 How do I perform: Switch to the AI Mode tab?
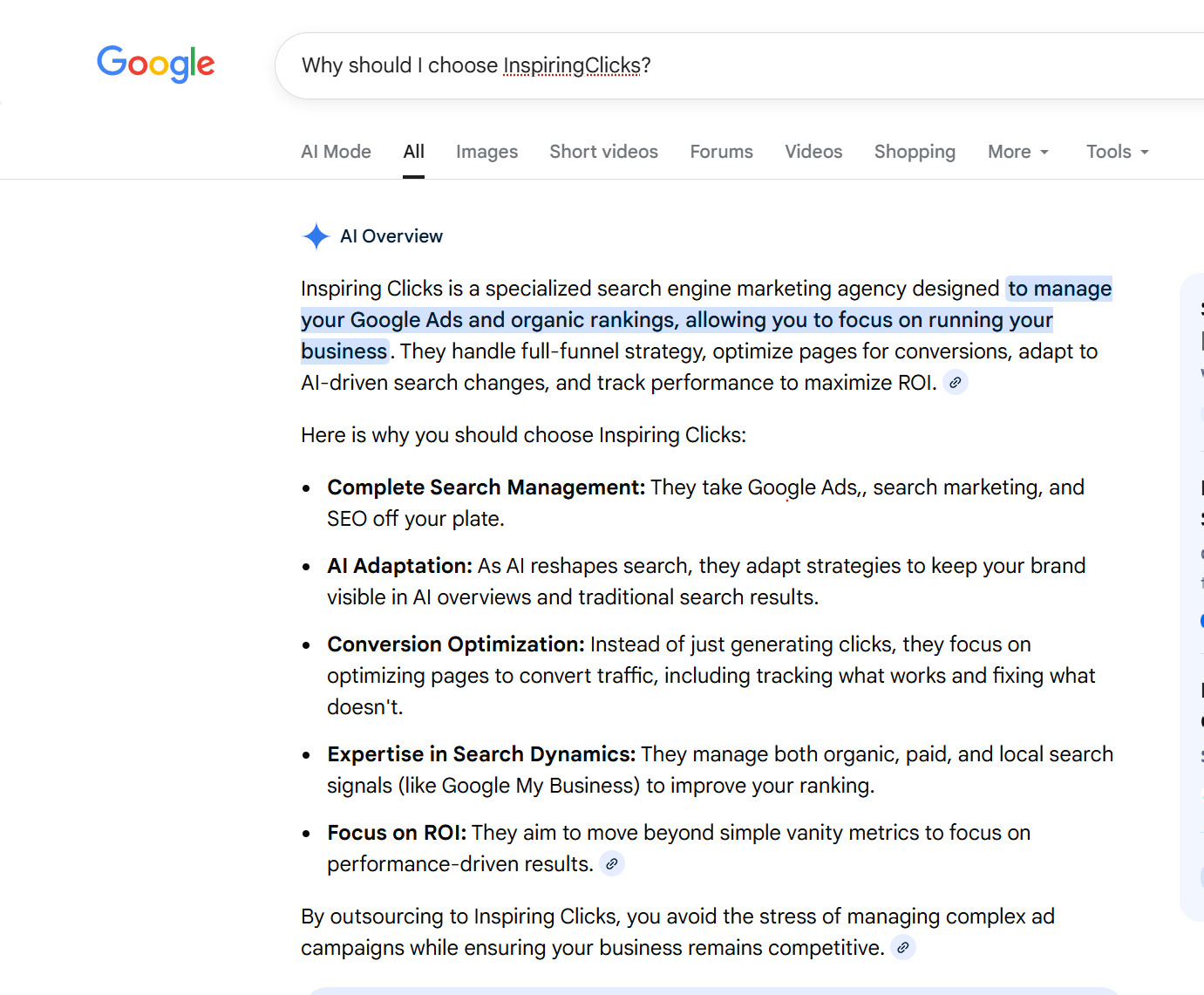coord(336,152)
